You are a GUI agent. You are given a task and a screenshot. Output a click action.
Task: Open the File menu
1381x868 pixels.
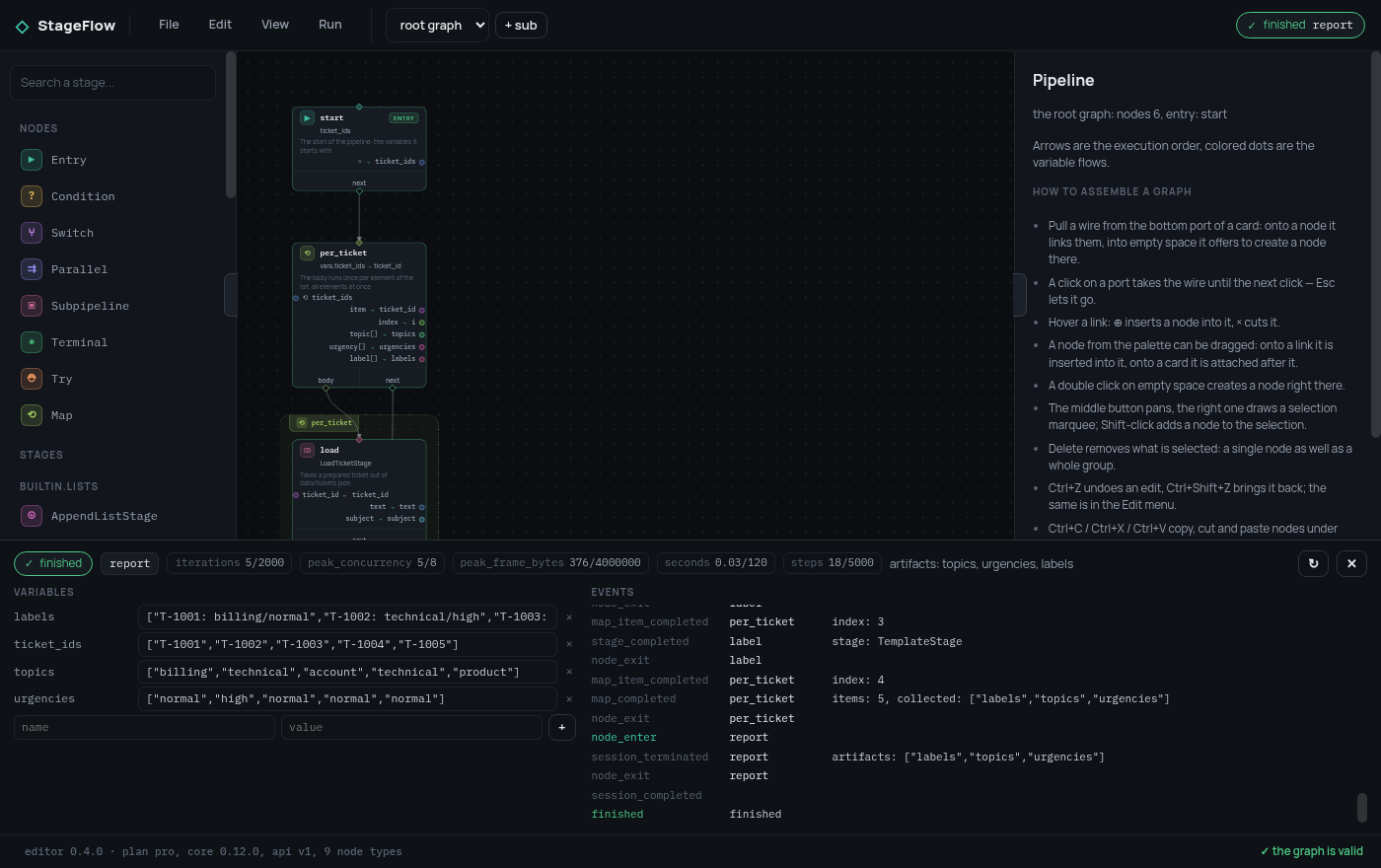click(169, 25)
